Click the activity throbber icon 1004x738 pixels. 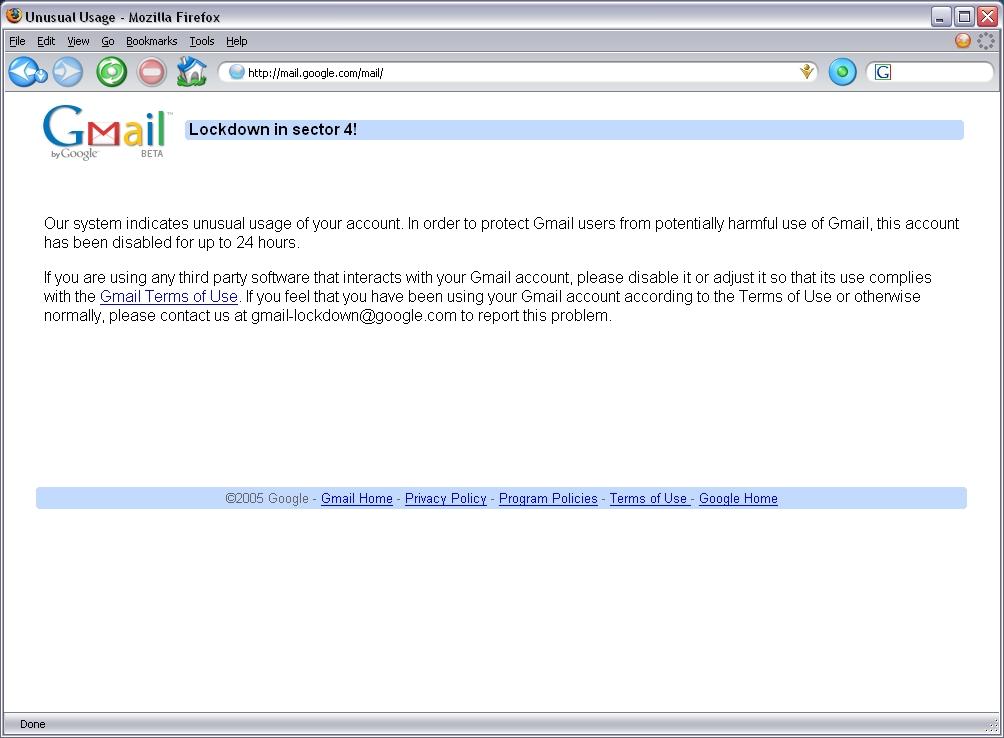click(985, 40)
